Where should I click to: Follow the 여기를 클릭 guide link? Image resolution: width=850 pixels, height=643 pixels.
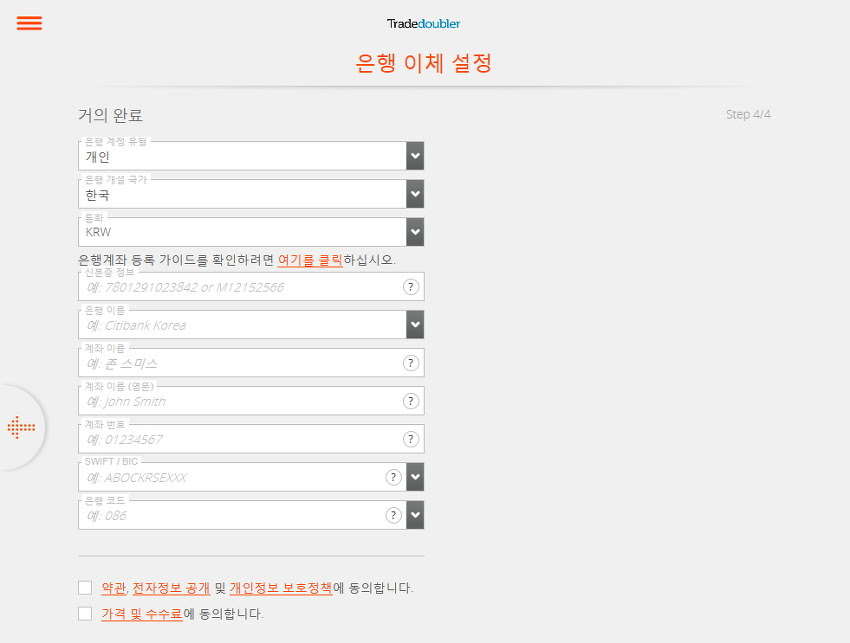pos(310,260)
